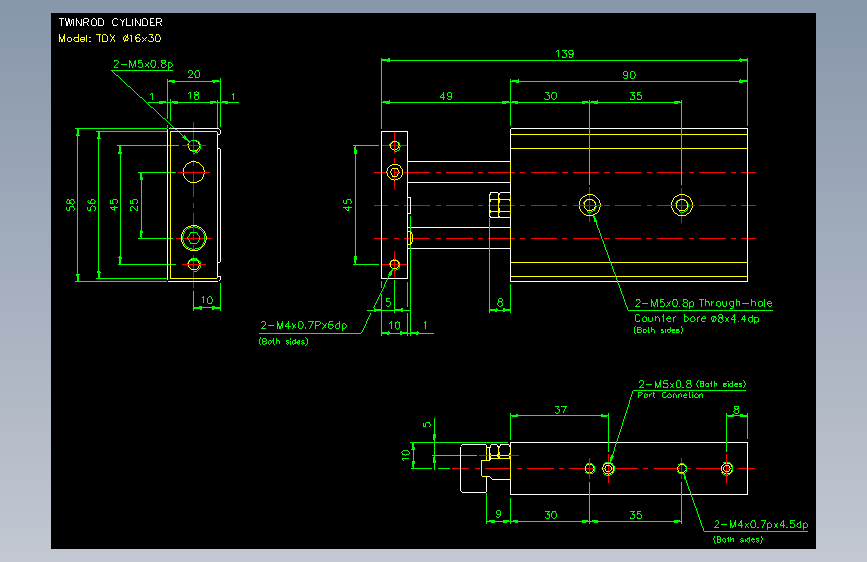Click the "45" dimension beside the mounting plate
The image size is (867, 562).
[x=347, y=205]
